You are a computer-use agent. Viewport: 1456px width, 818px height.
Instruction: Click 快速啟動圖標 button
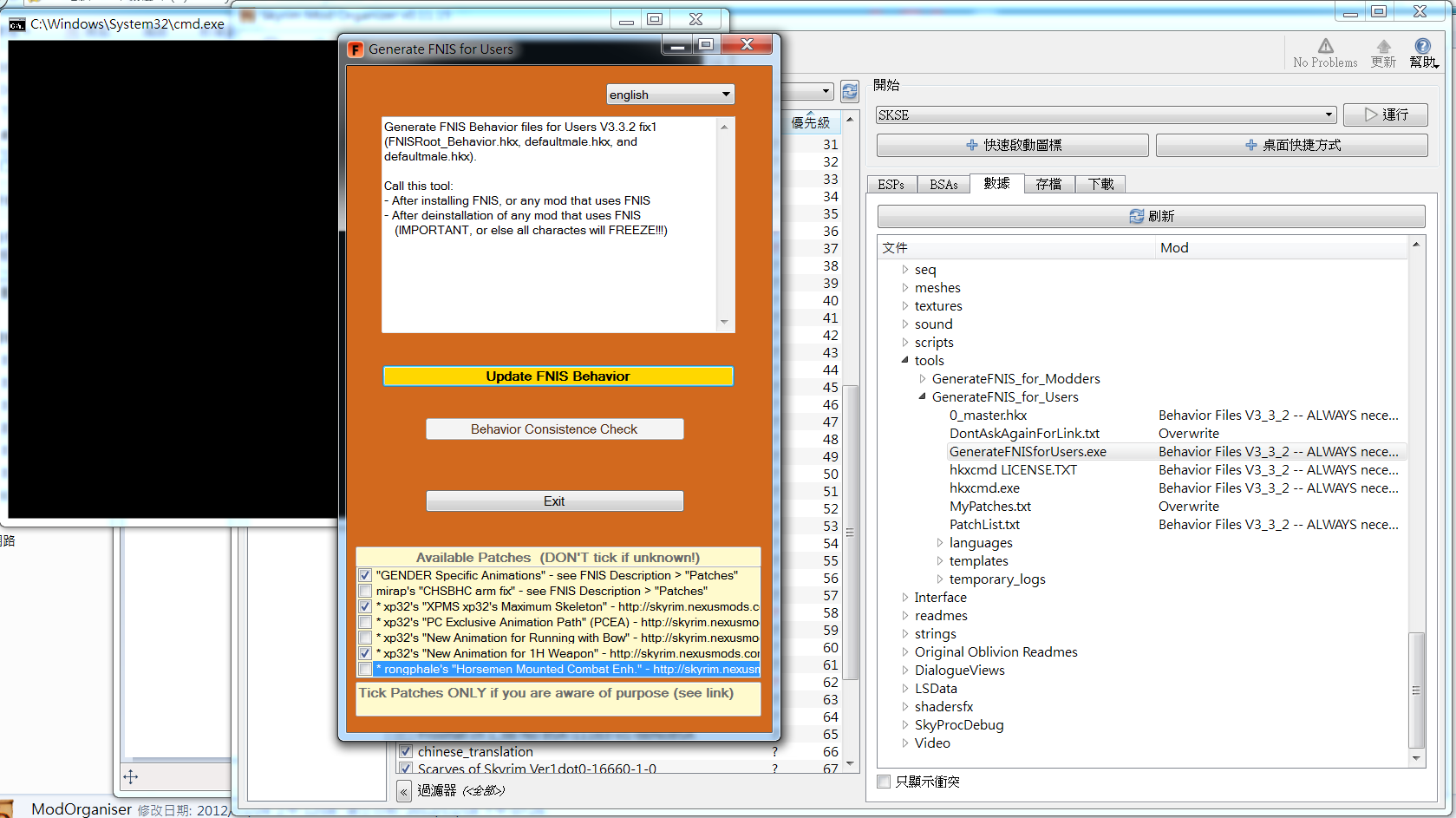(1012, 145)
